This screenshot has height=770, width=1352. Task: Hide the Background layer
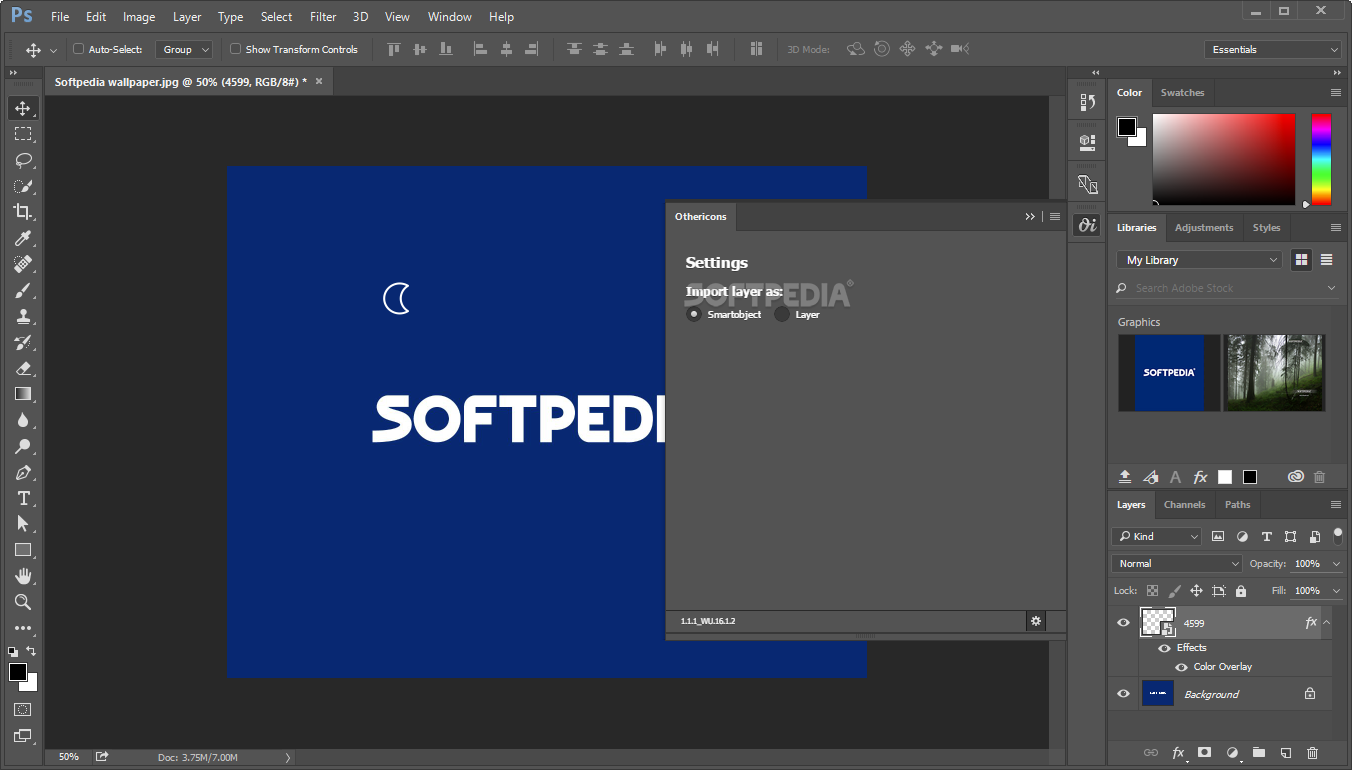point(1123,694)
